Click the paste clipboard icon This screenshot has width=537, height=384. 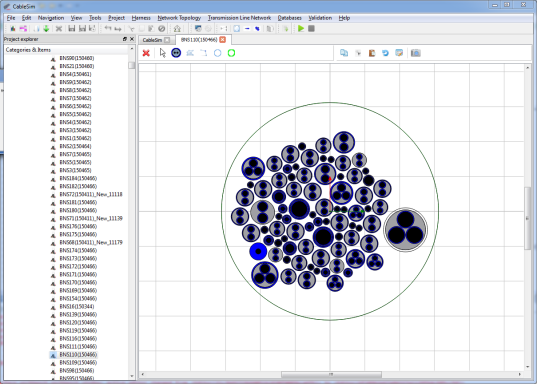372,53
